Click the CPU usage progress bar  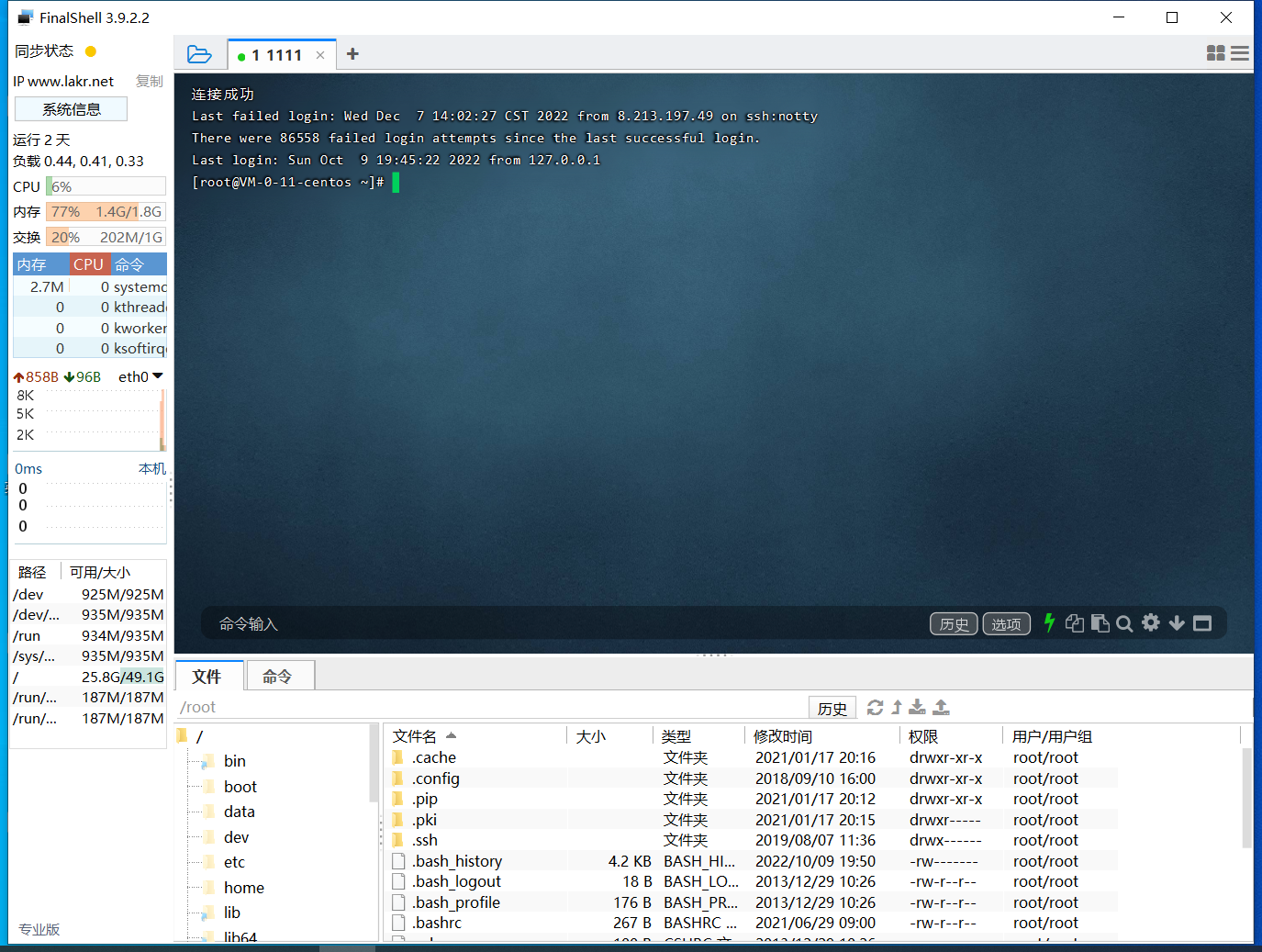pos(105,185)
